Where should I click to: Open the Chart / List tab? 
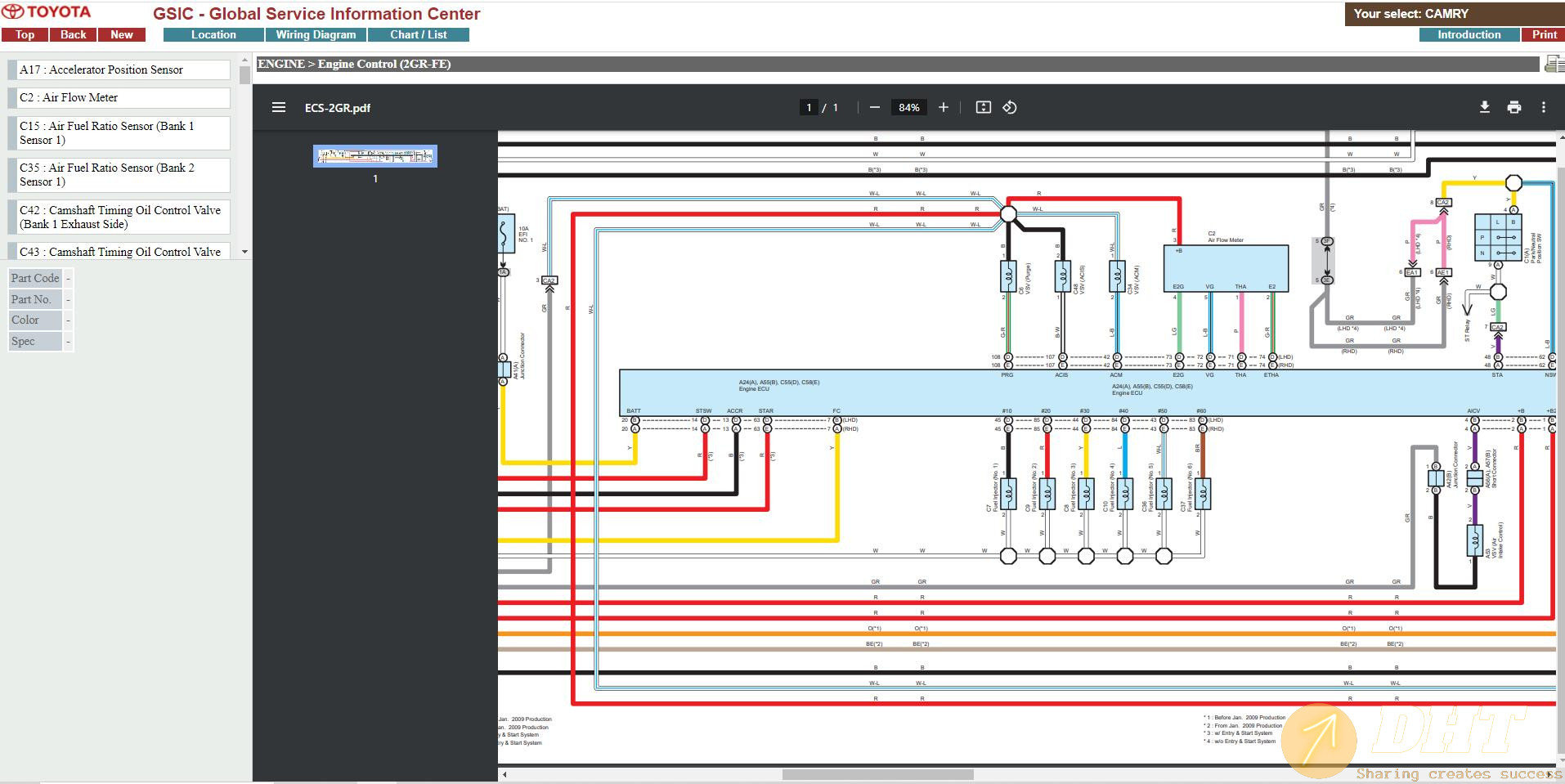[418, 34]
